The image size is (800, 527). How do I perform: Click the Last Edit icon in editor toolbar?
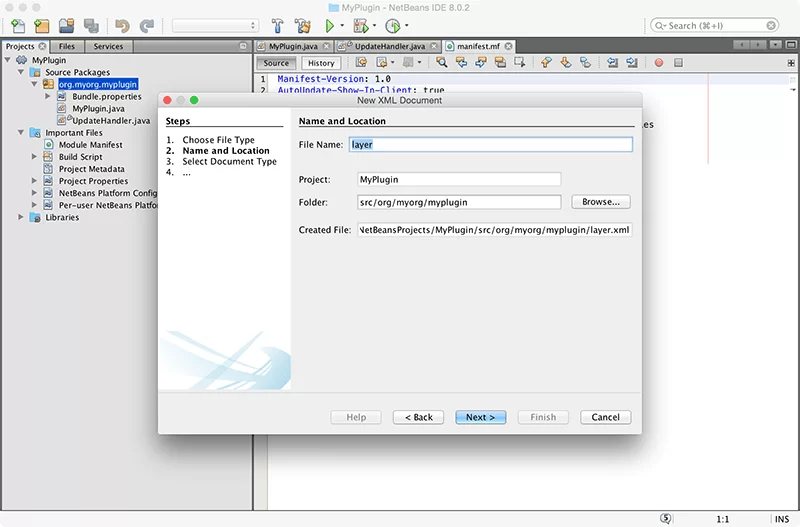pyautogui.click(x=361, y=63)
